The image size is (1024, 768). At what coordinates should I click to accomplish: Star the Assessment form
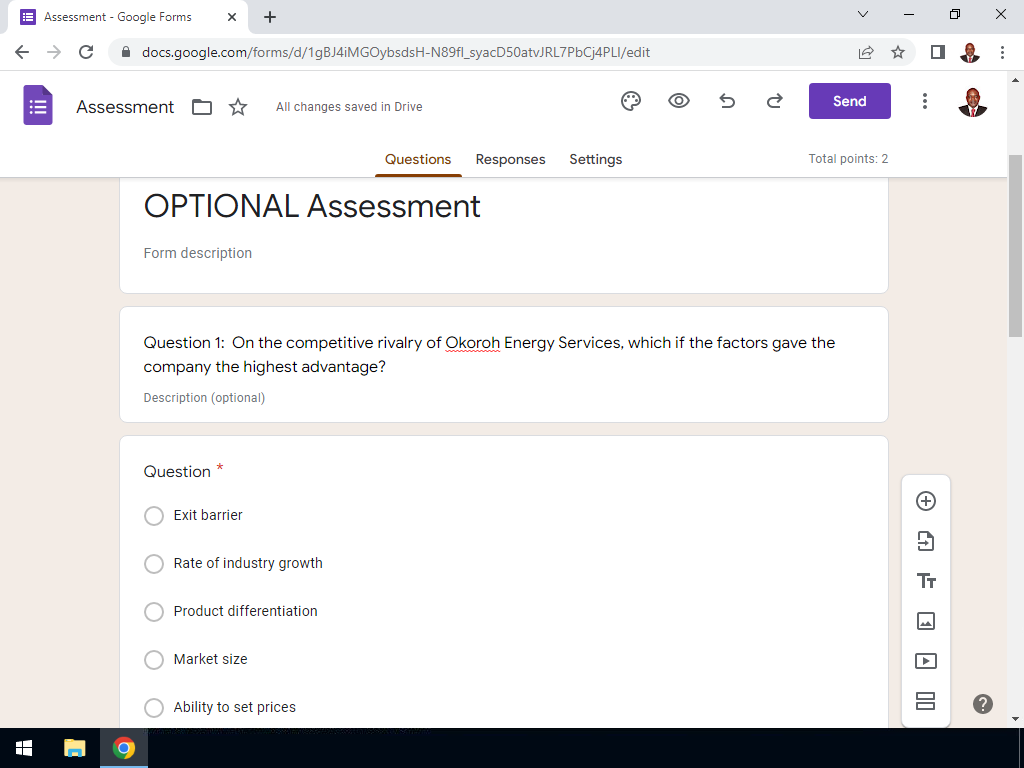click(x=238, y=107)
